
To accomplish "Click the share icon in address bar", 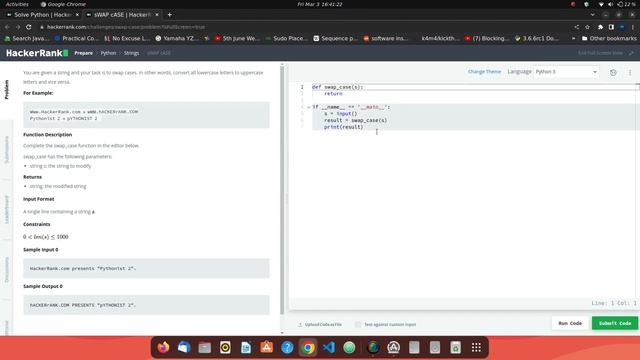I will tap(576, 27).
